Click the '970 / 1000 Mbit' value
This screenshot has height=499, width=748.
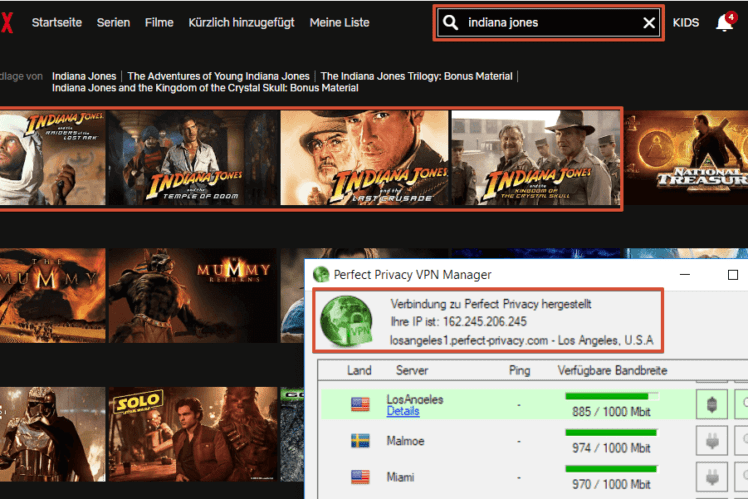(611, 484)
